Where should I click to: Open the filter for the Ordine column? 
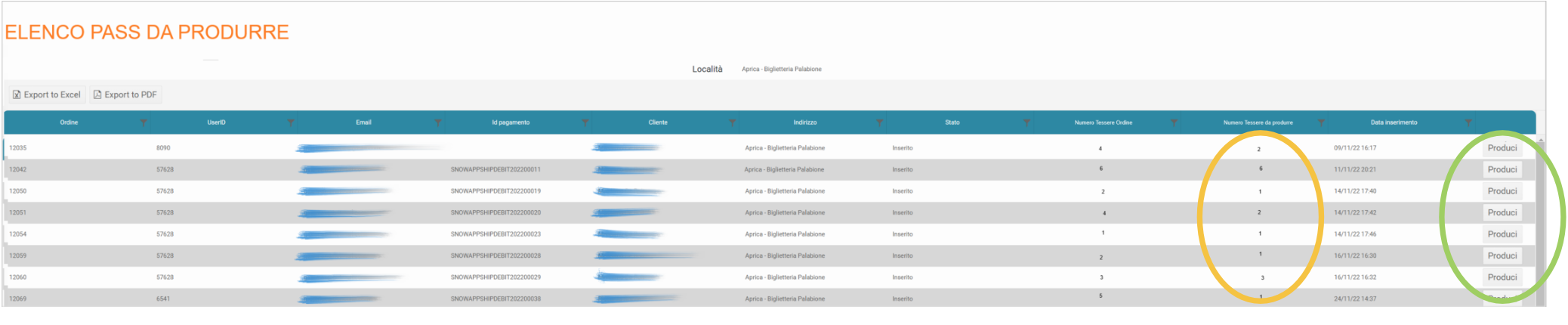(x=143, y=122)
